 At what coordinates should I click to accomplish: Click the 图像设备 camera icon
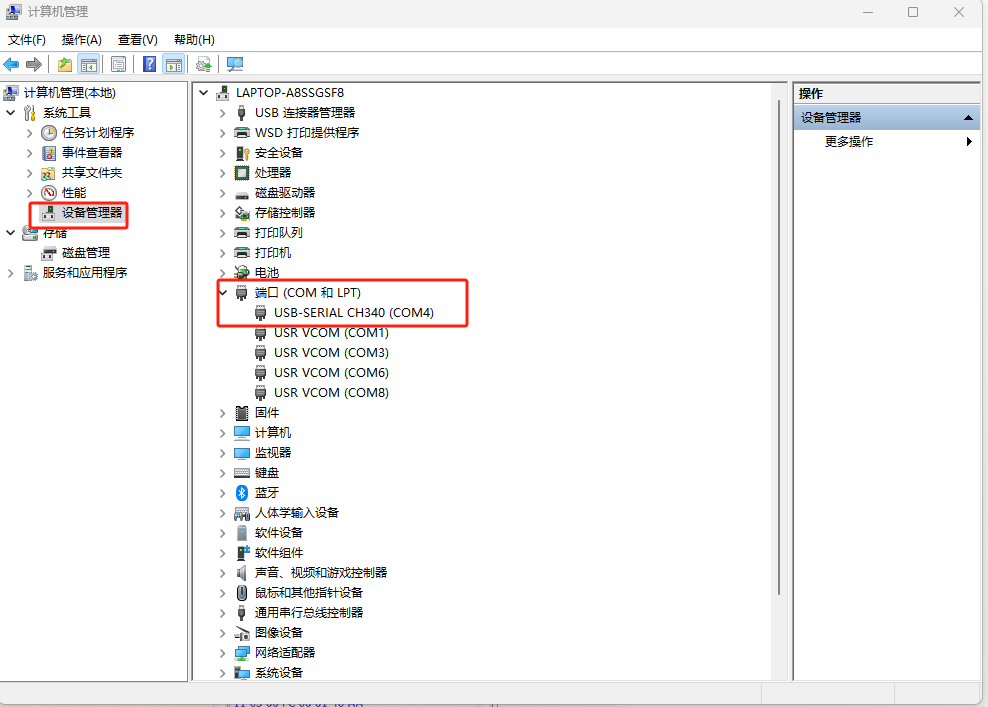click(x=242, y=633)
